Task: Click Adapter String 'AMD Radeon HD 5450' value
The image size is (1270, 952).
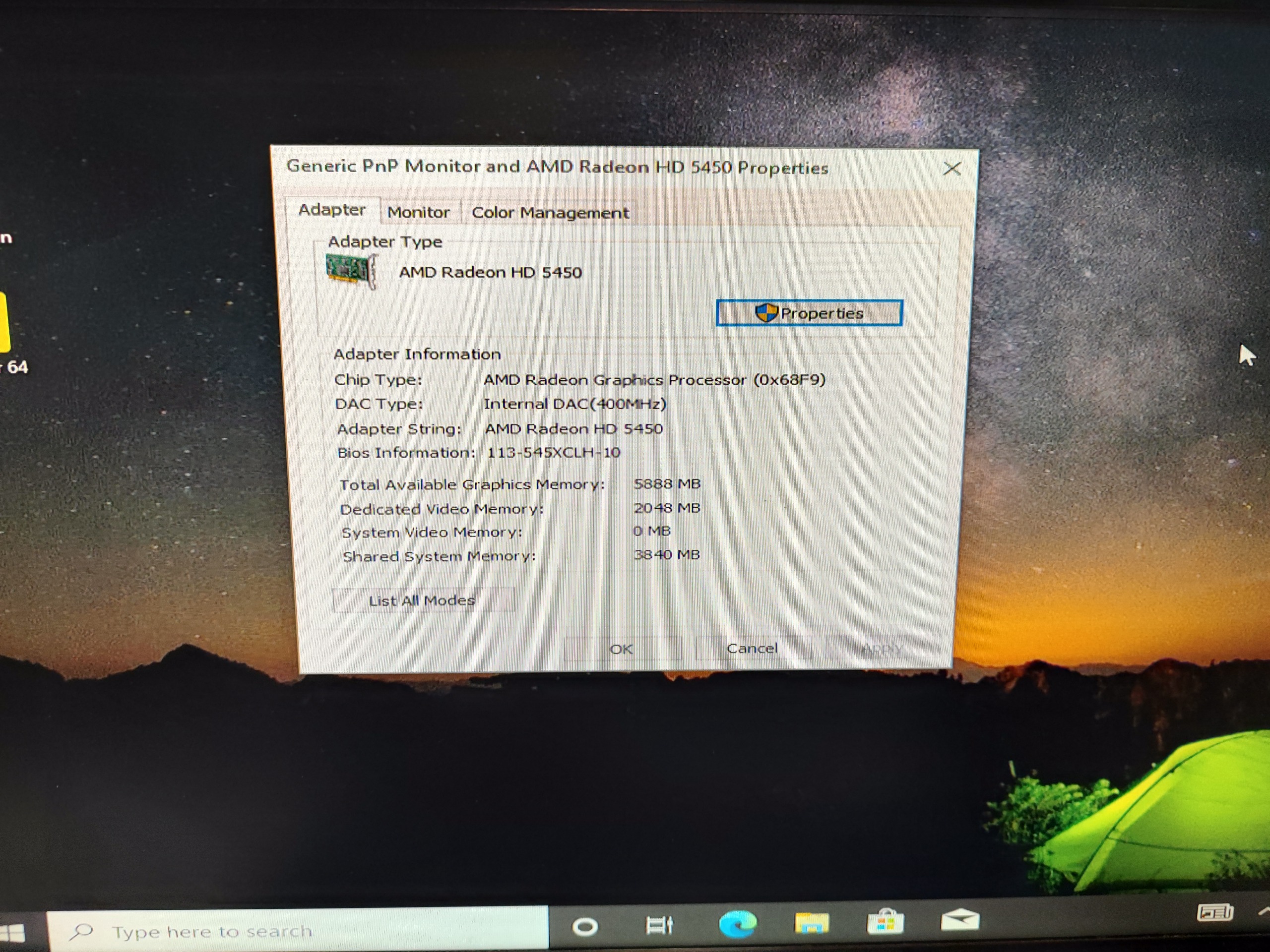Action: [574, 429]
